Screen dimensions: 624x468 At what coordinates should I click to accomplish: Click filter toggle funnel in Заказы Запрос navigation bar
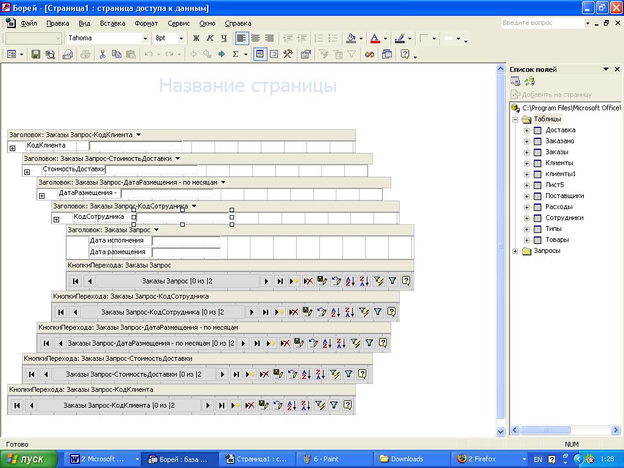[x=392, y=282]
